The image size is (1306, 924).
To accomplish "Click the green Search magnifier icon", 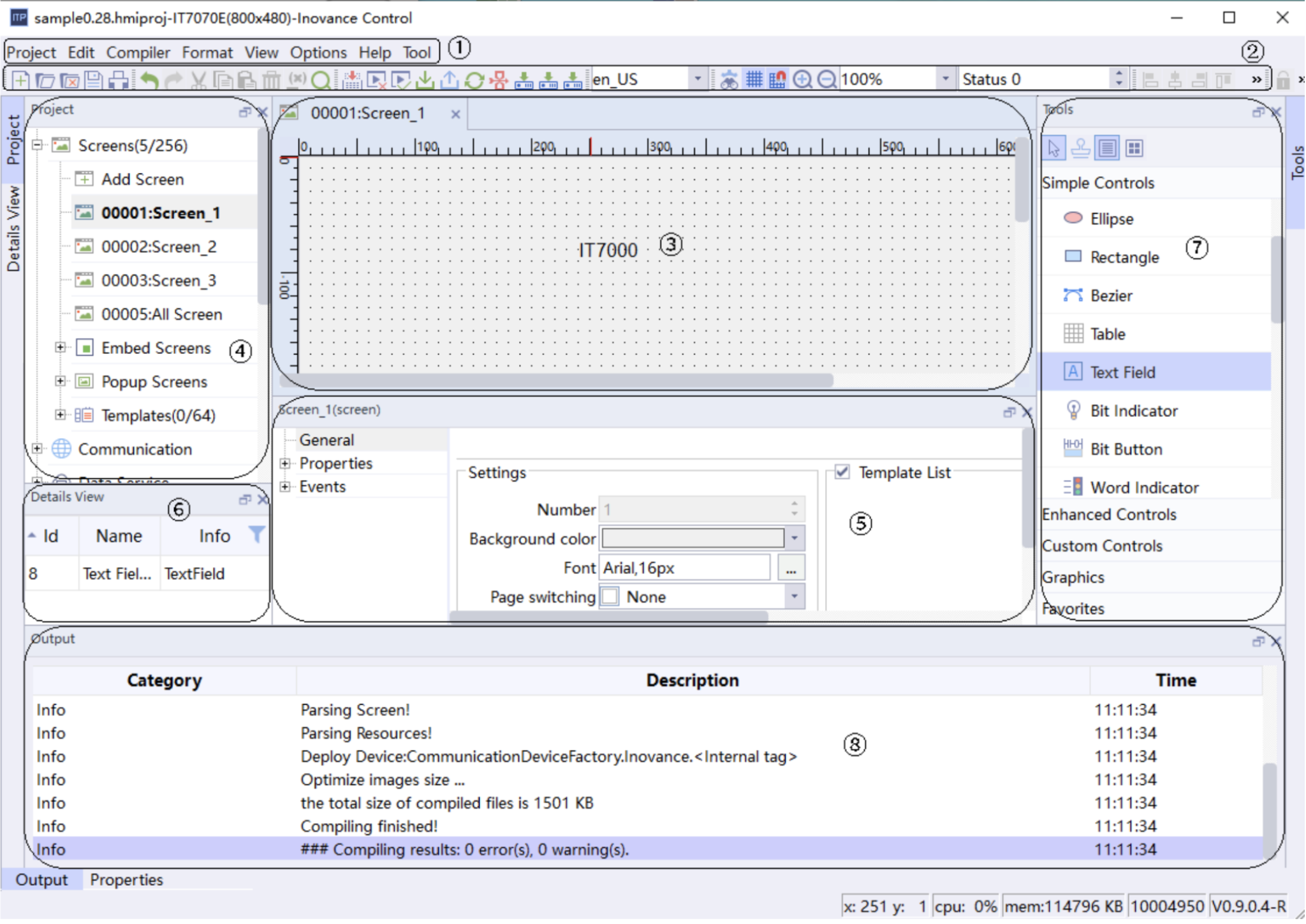I will pyautogui.click(x=321, y=80).
